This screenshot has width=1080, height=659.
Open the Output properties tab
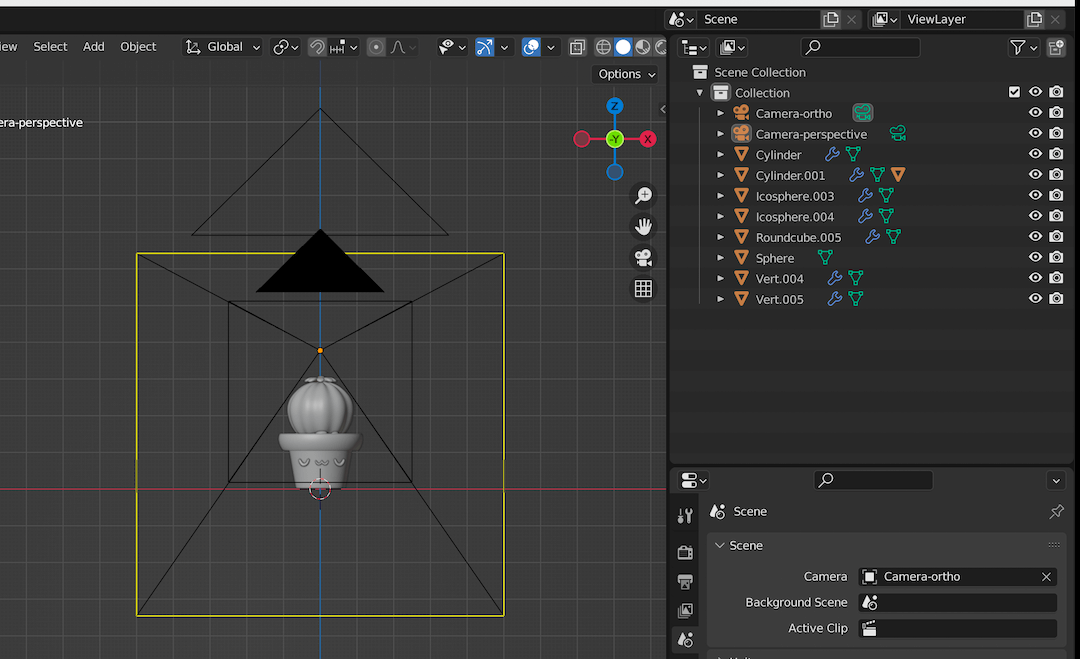pyautogui.click(x=685, y=582)
